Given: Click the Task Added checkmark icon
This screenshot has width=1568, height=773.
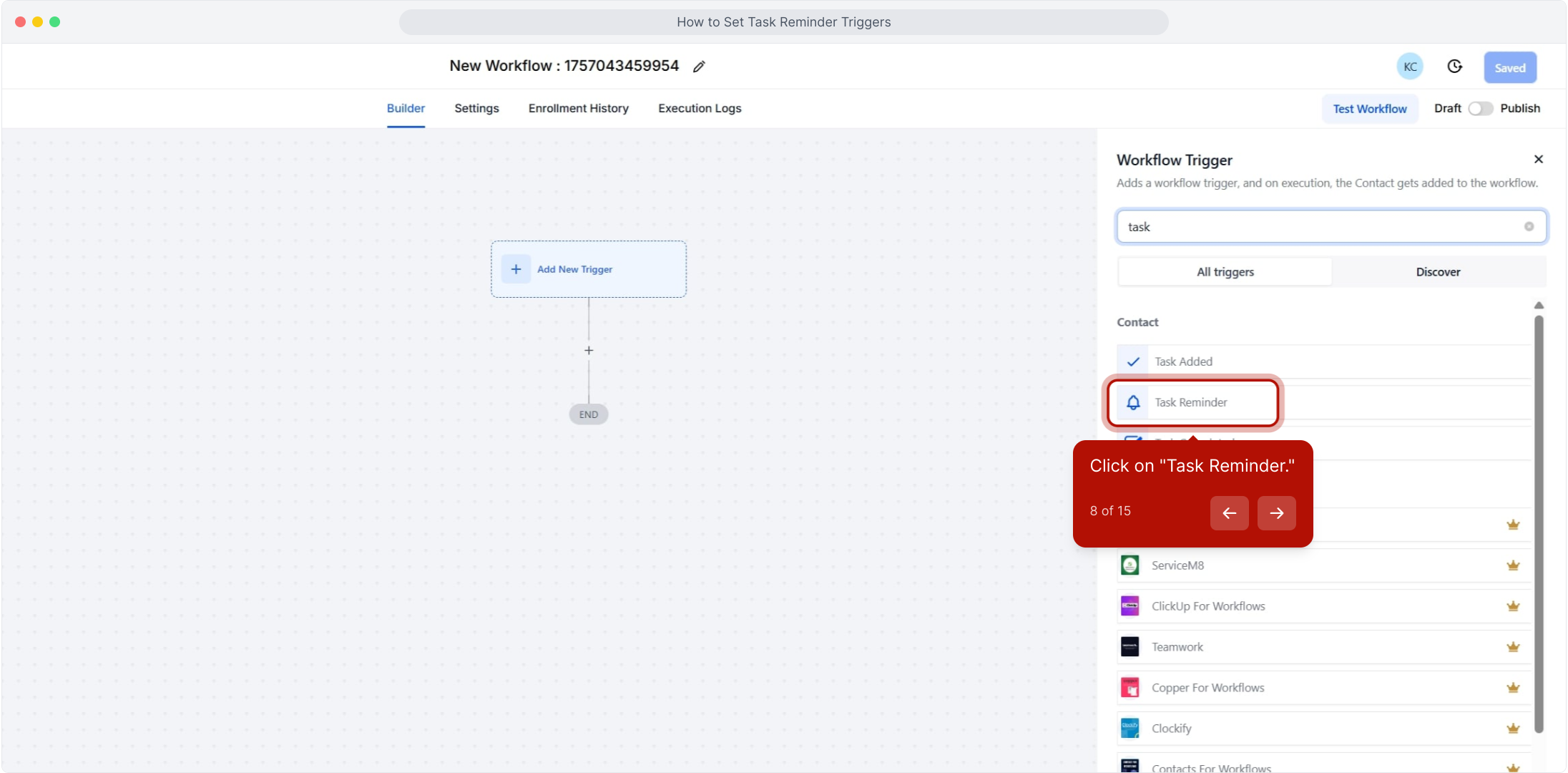Looking at the screenshot, I should (x=1133, y=361).
